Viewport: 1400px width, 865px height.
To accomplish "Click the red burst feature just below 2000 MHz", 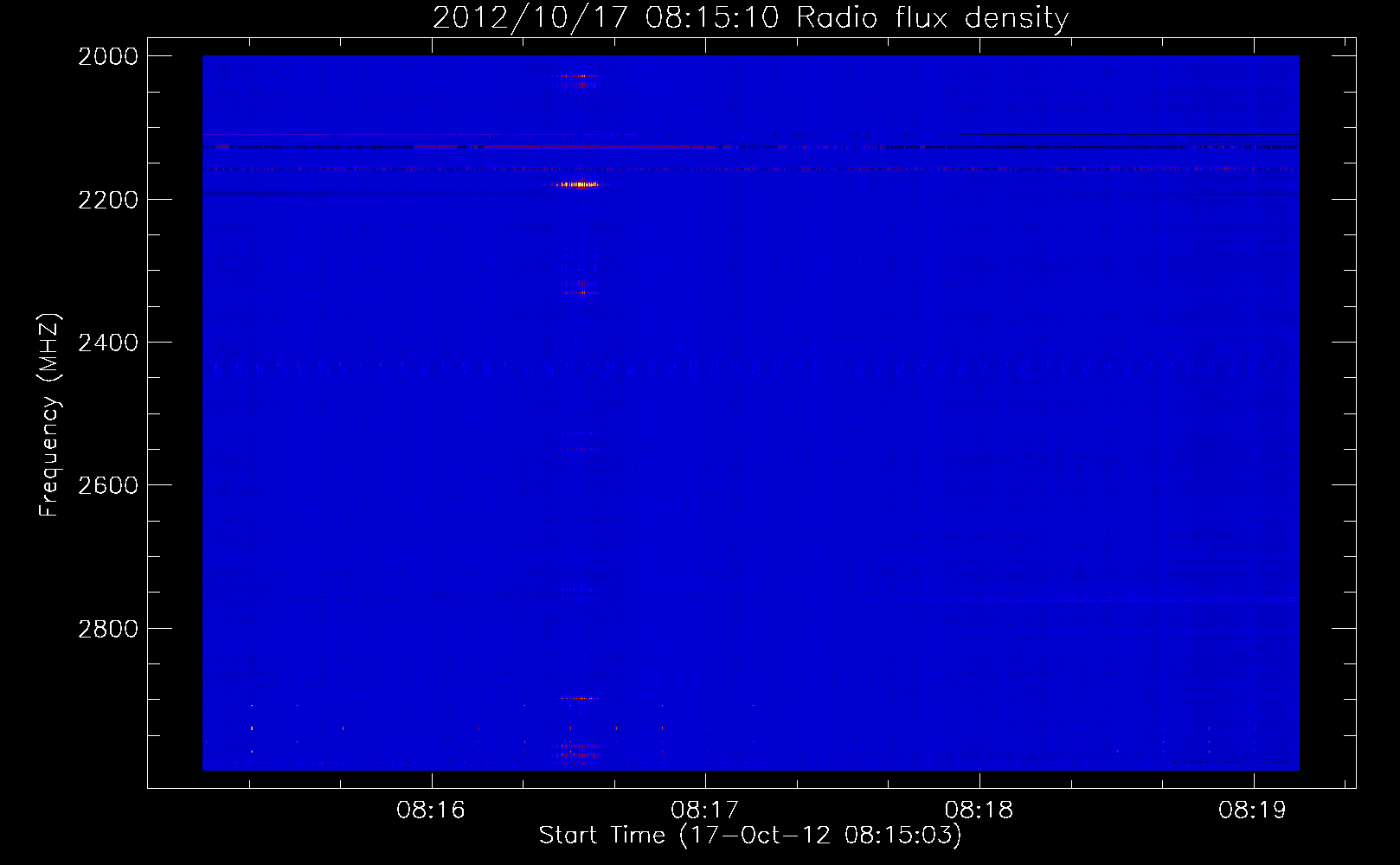I will [578, 76].
